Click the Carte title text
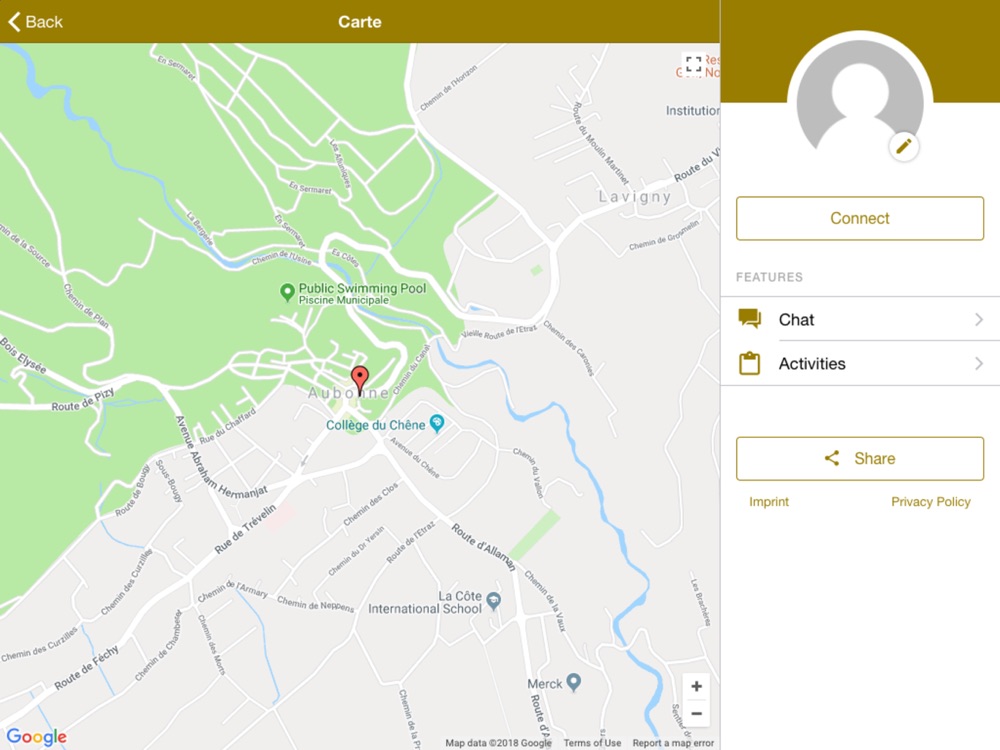The height and width of the screenshot is (750, 1000). 360,22
